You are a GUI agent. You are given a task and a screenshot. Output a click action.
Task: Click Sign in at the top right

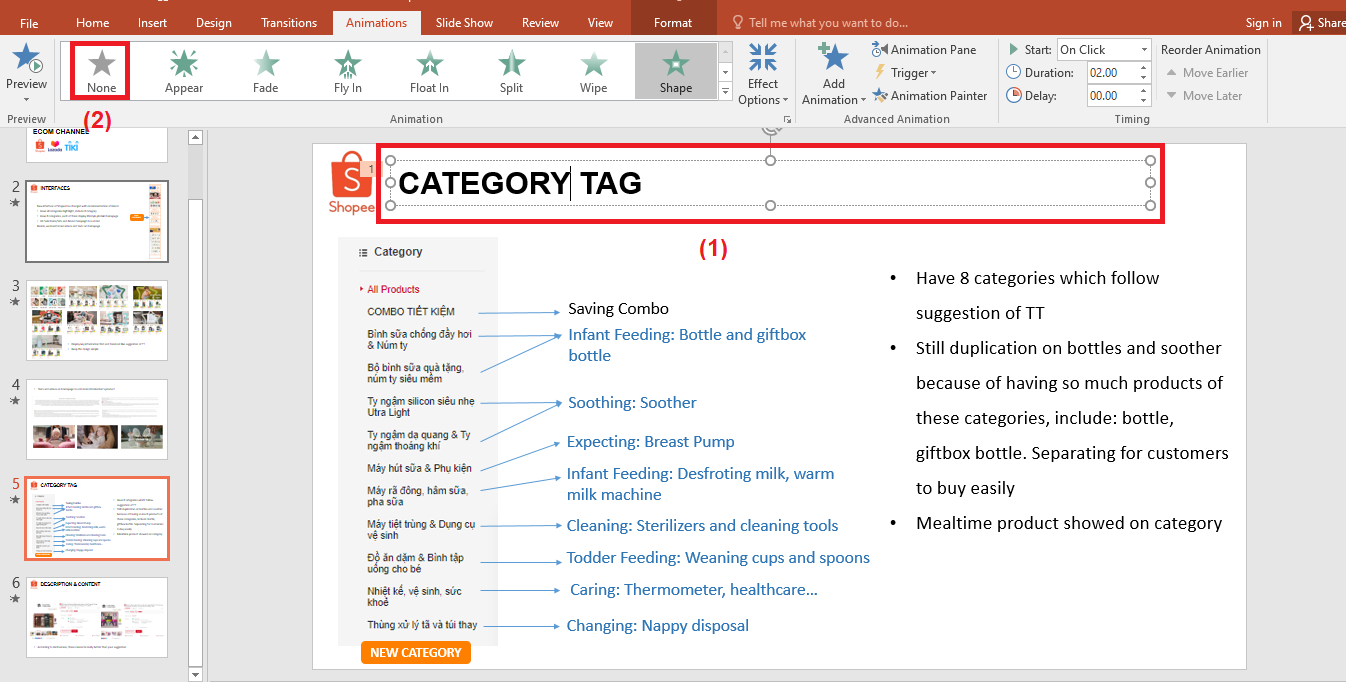click(x=1263, y=21)
